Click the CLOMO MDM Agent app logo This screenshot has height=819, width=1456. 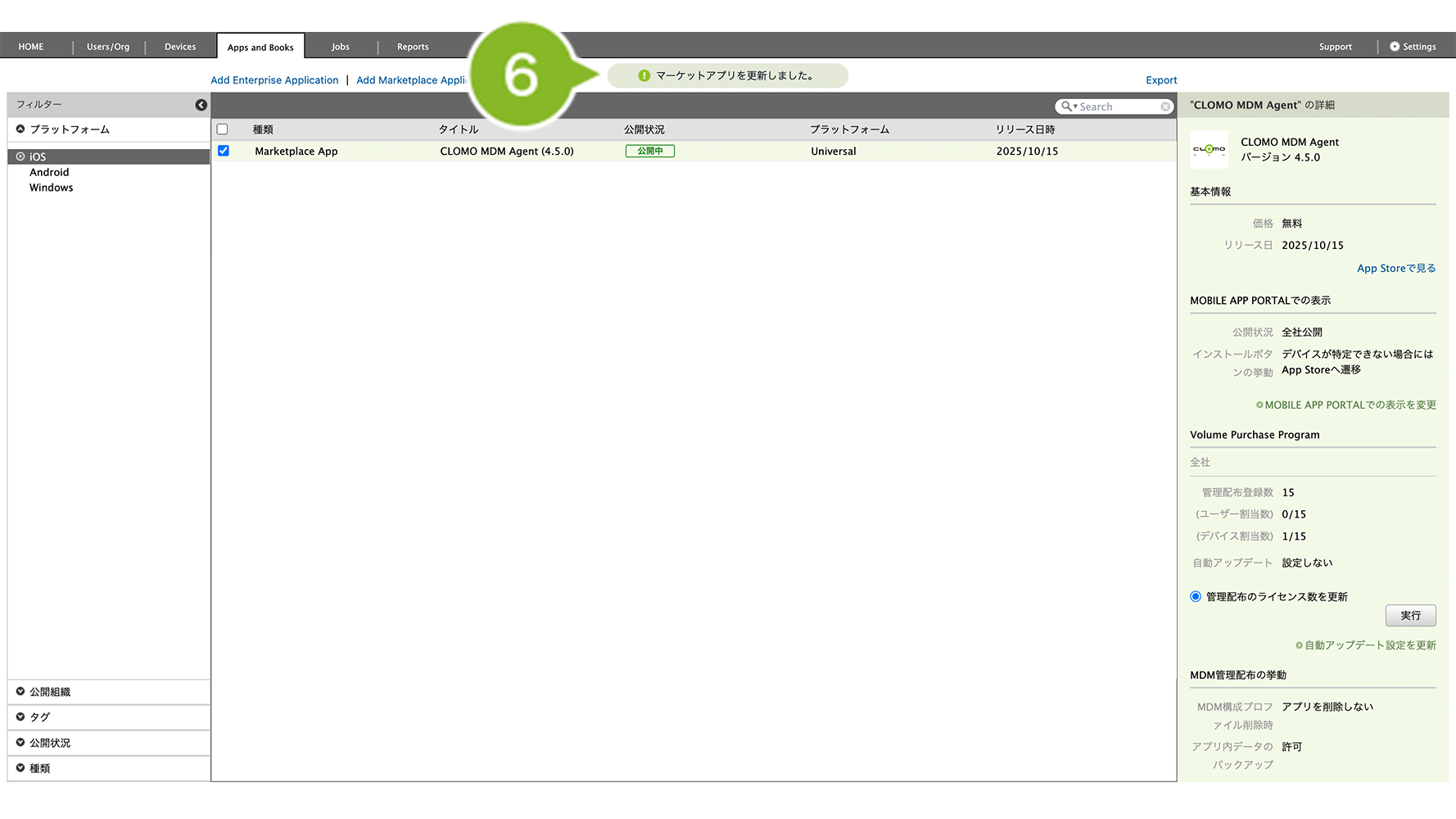coord(1209,149)
